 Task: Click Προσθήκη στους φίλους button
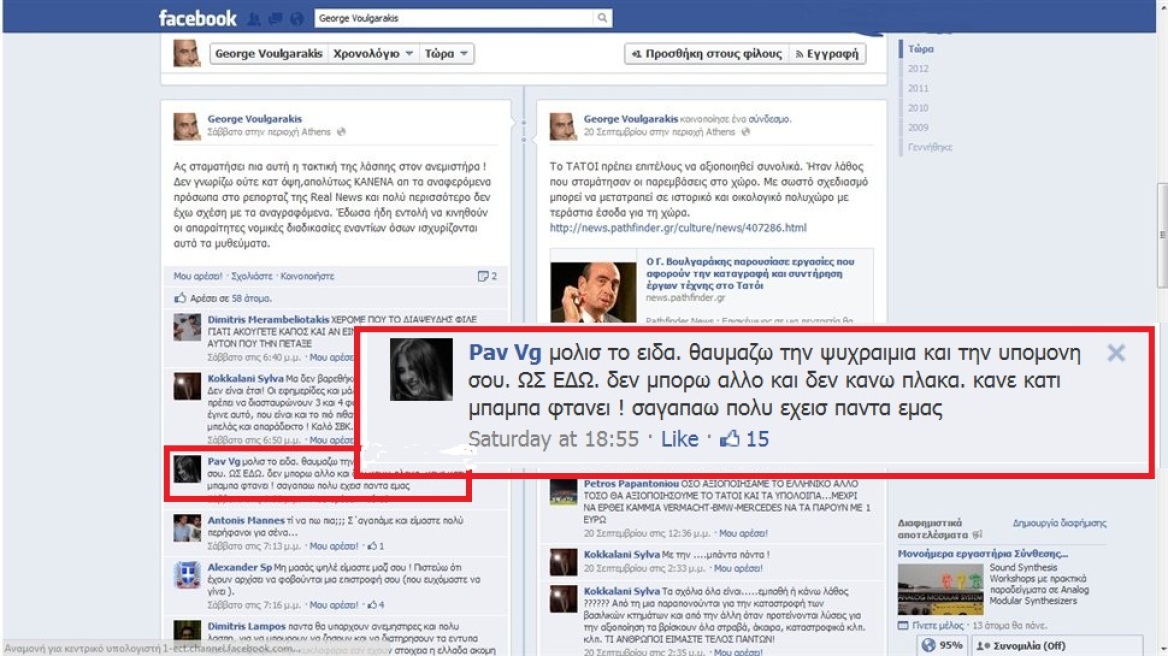pos(706,54)
